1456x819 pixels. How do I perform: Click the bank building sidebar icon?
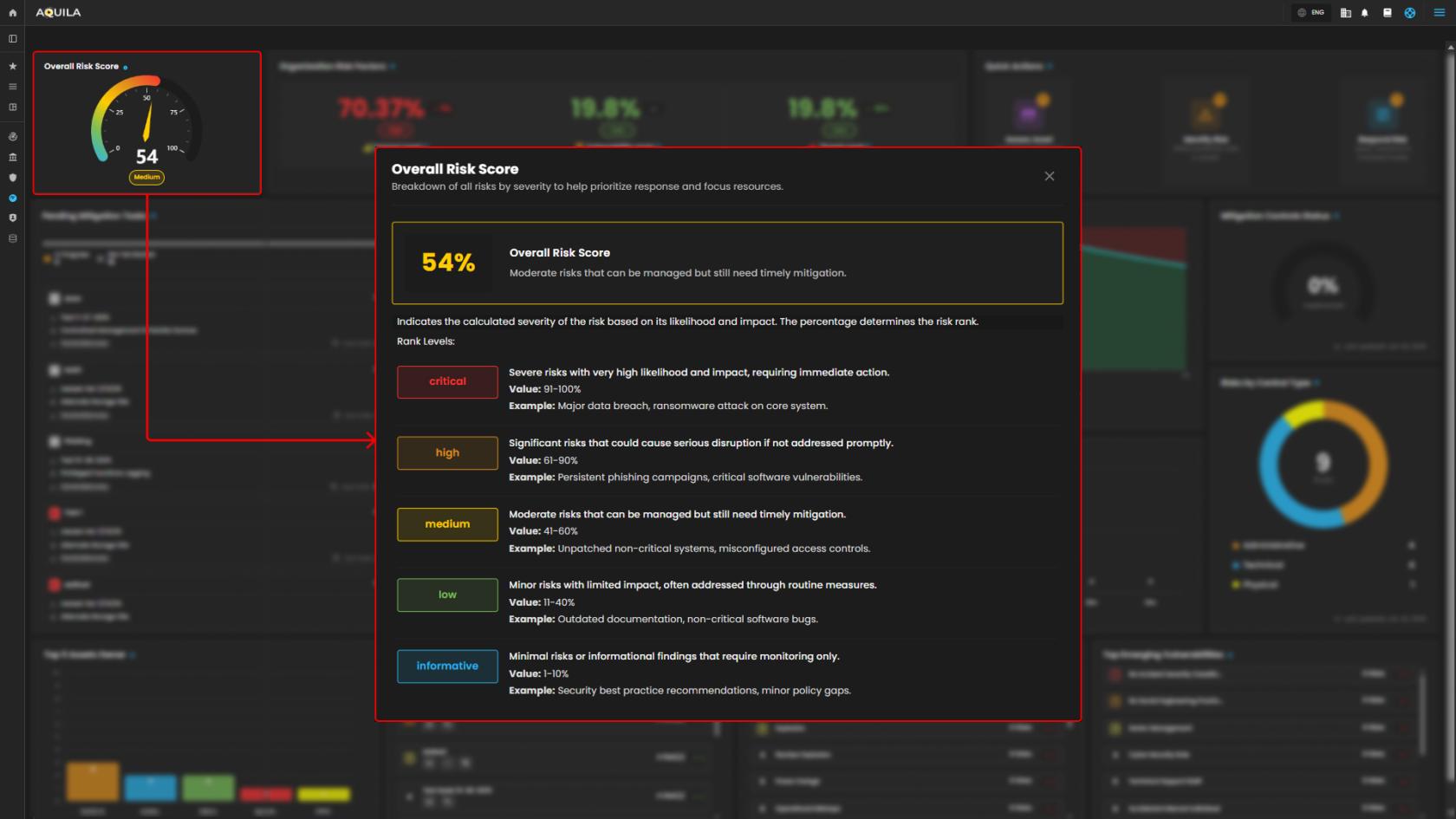click(x=12, y=157)
